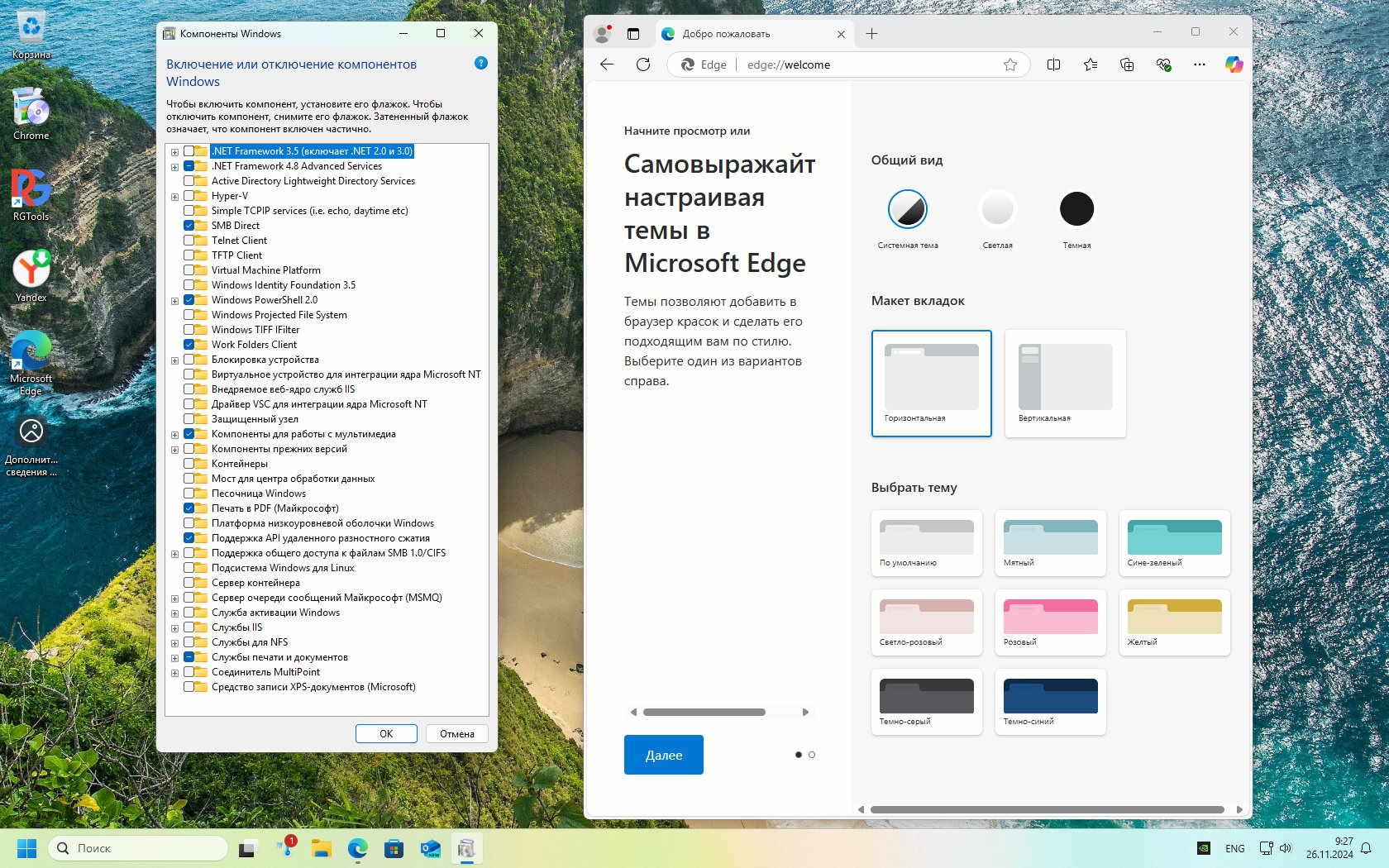Open the Yandex desktop shortcut
This screenshot has height=868, width=1389.
31,276
